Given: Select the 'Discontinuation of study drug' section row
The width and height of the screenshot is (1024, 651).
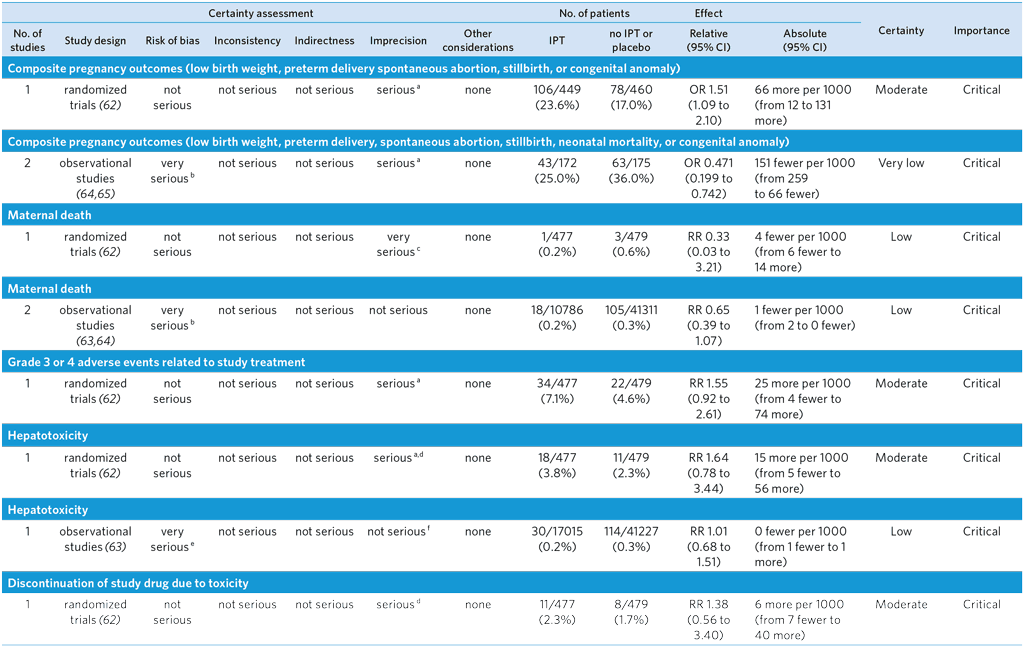Looking at the screenshot, I should tap(128, 583).
